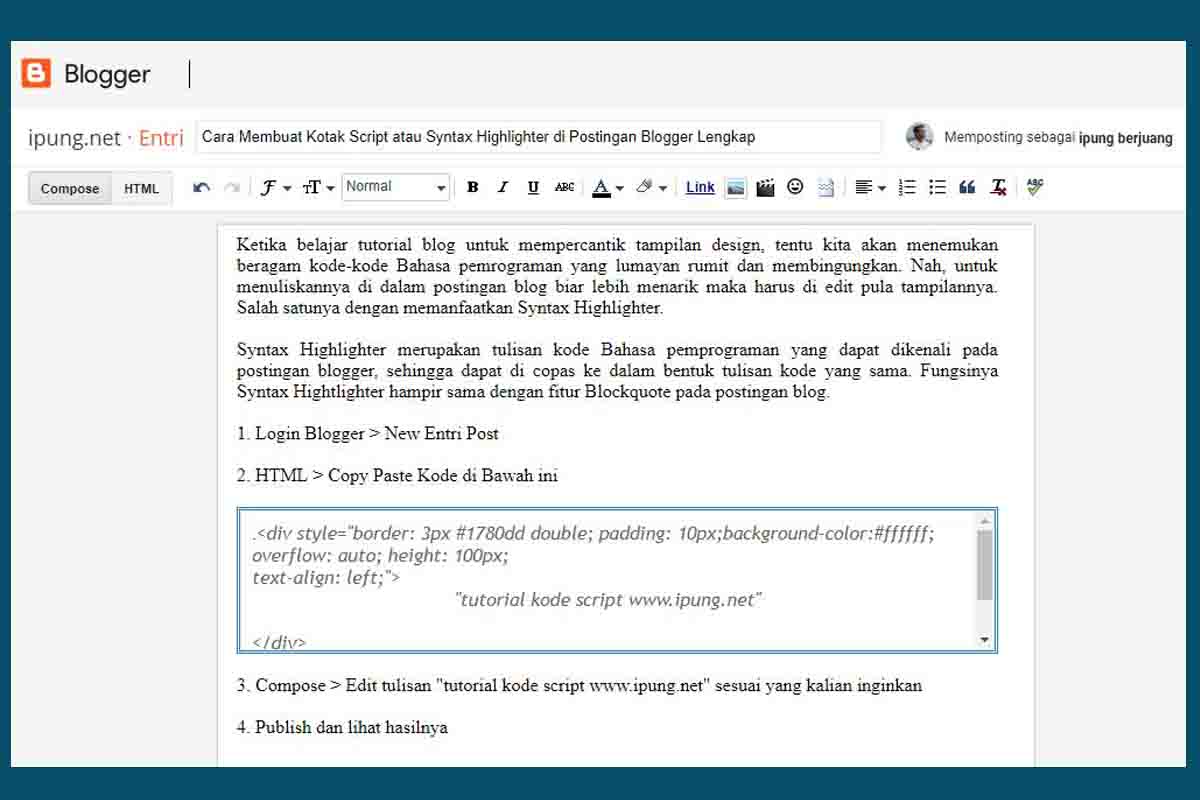This screenshot has width=1200, height=800.
Task: Toggle strikethrough formatting
Action: pyautogui.click(x=564, y=187)
